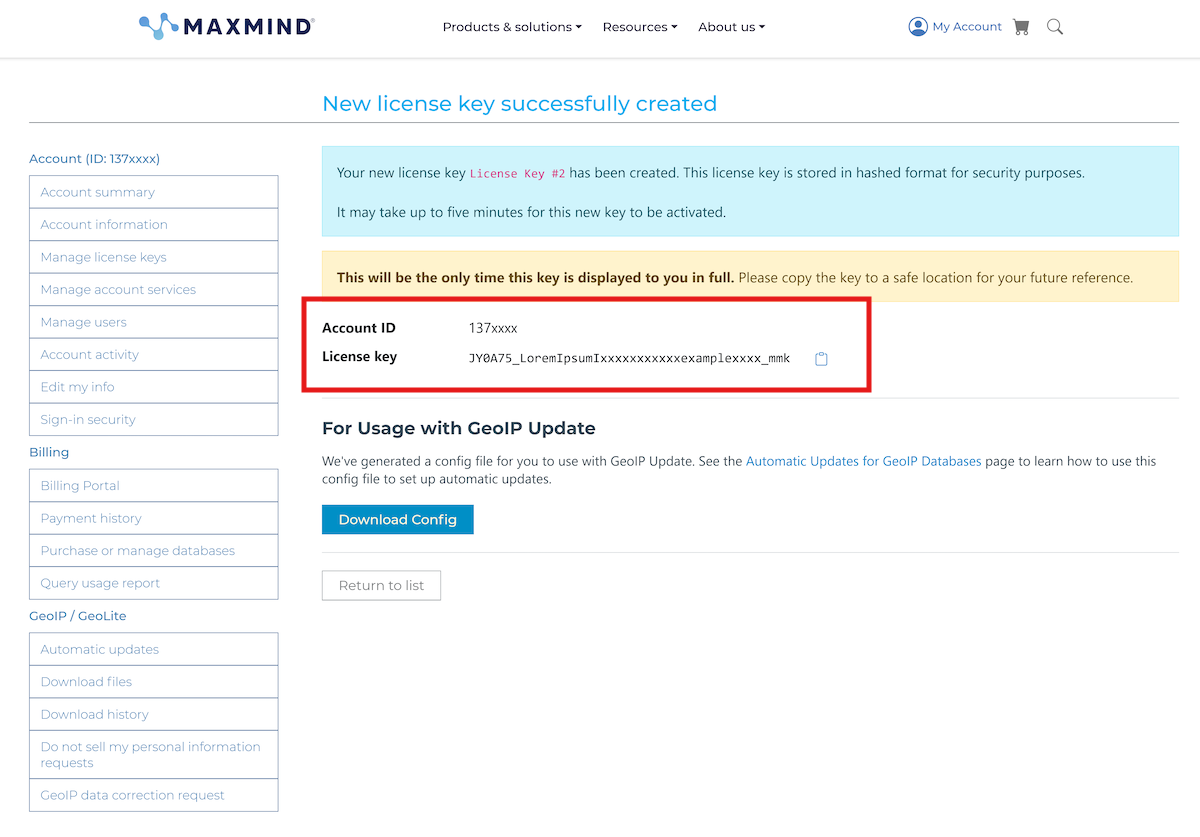Open Automatic updates in sidebar

[154, 649]
